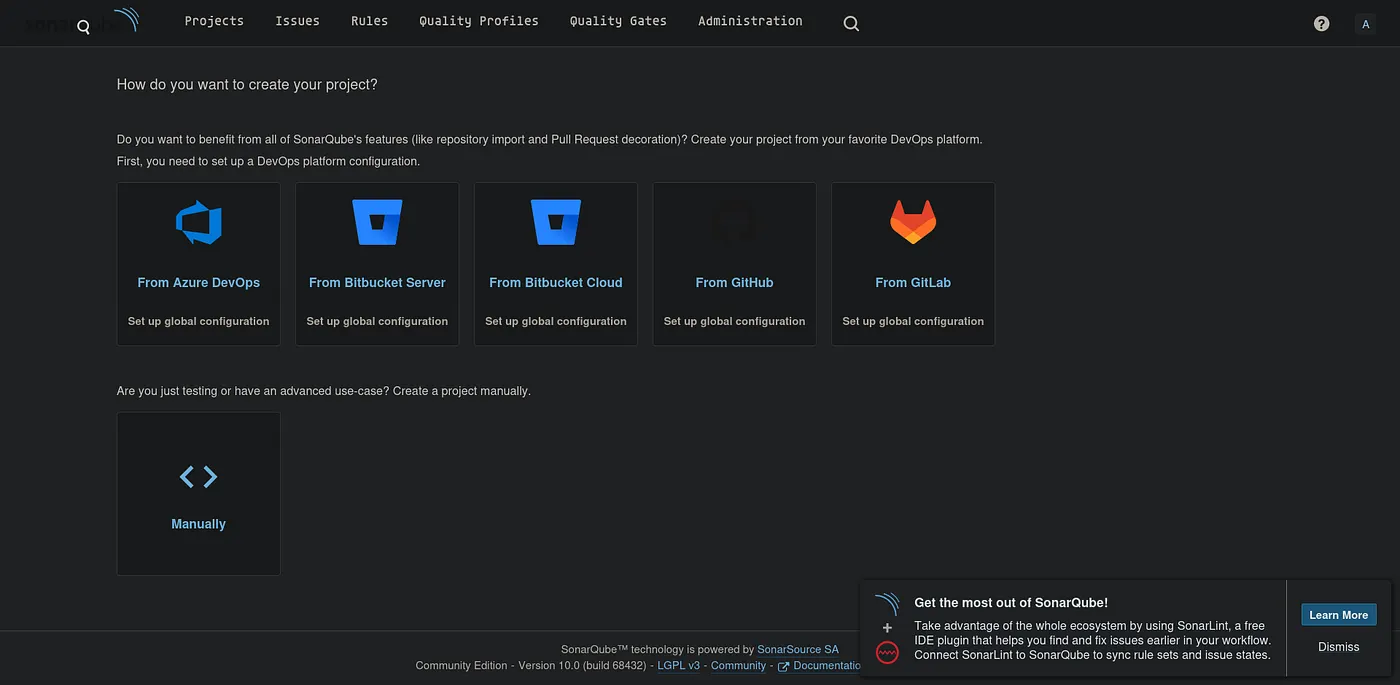Dismiss the SonarLint promotion popup
Image resolution: width=1400 pixels, height=685 pixels.
coord(1338,647)
